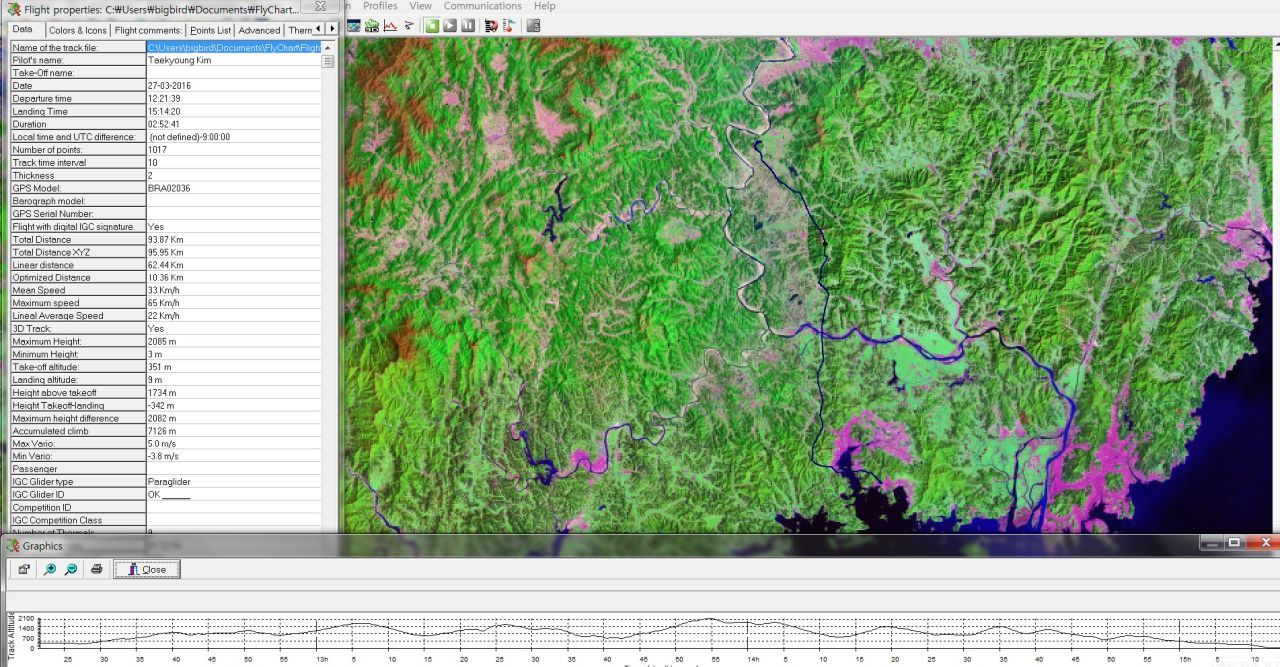The width and height of the screenshot is (1280, 667).
Task: Click the 'Landing altitude:' row label
Action: [78, 380]
